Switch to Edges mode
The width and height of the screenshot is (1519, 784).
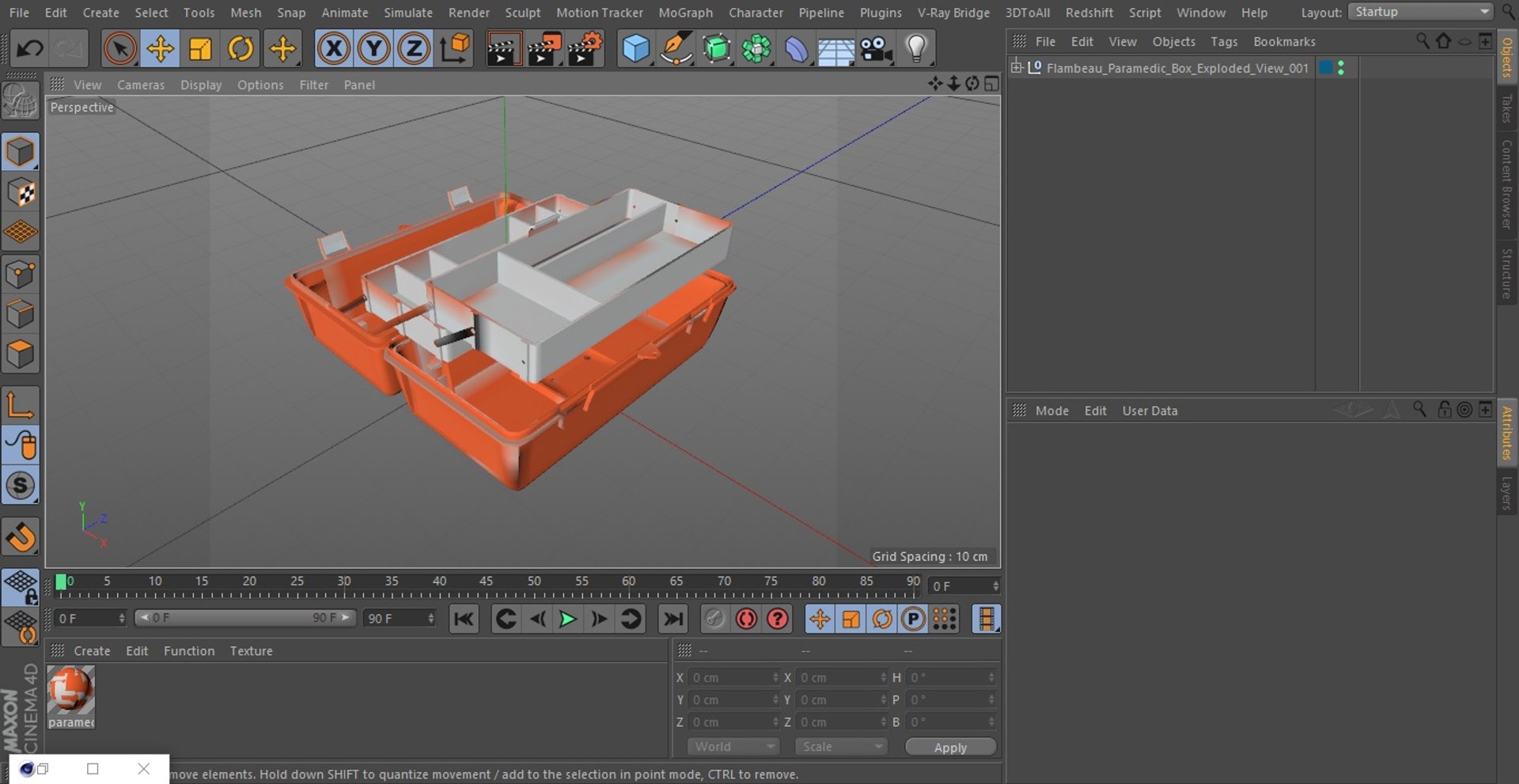click(x=20, y=314)
